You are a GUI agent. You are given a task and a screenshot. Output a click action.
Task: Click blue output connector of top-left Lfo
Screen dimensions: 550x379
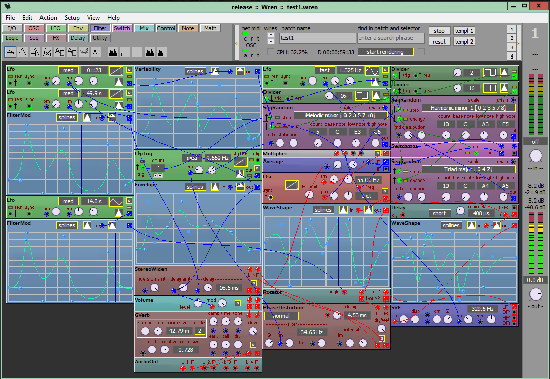pyautogui.click(x=129, y=84)
